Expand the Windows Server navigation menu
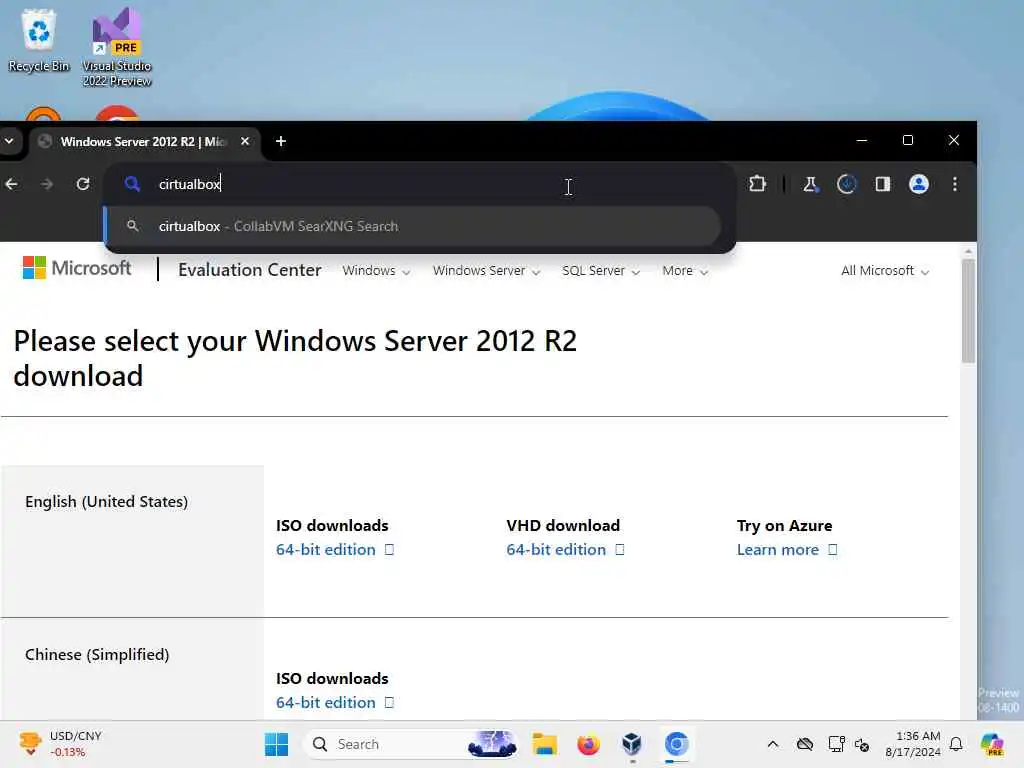 tap(487, 270)
